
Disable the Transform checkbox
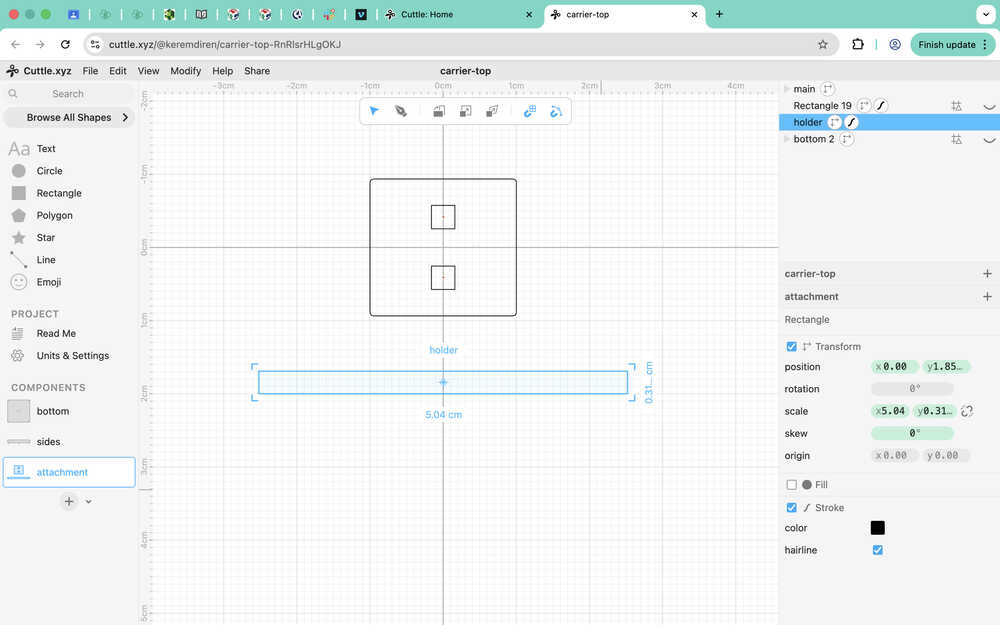click(x=791, y=346)
